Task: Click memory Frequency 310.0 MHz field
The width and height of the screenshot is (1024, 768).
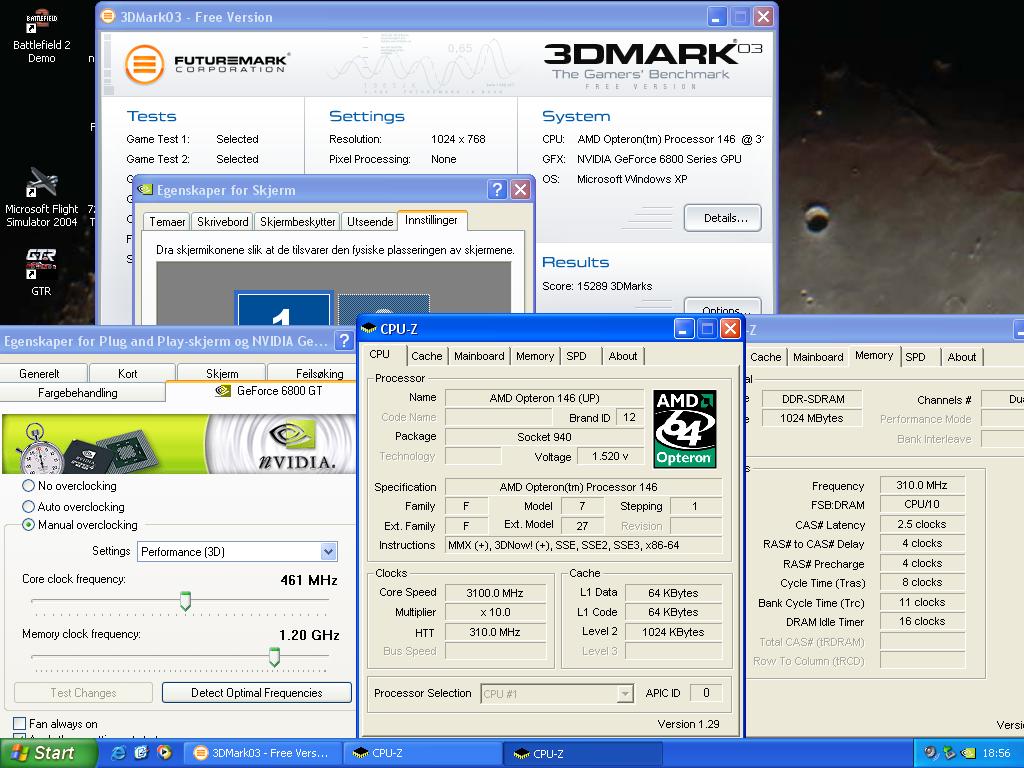Action: point(922,485)
